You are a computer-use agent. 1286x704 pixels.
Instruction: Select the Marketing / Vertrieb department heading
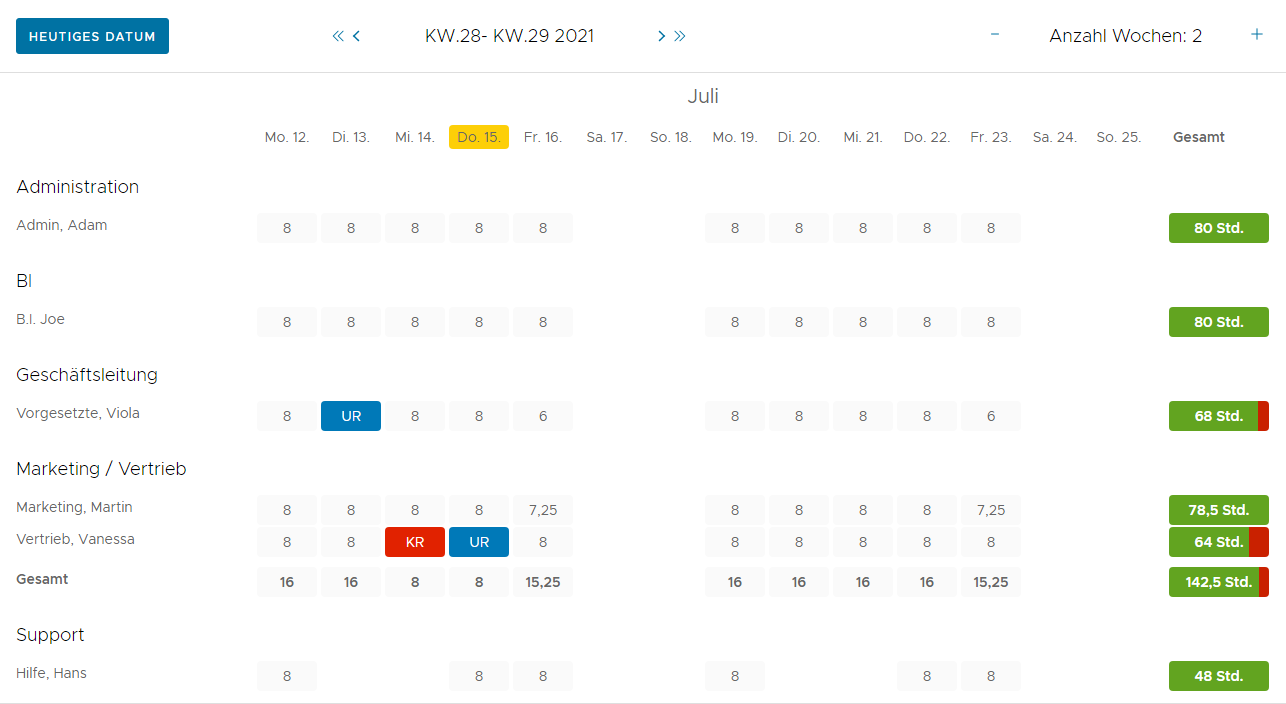(101, 469)
